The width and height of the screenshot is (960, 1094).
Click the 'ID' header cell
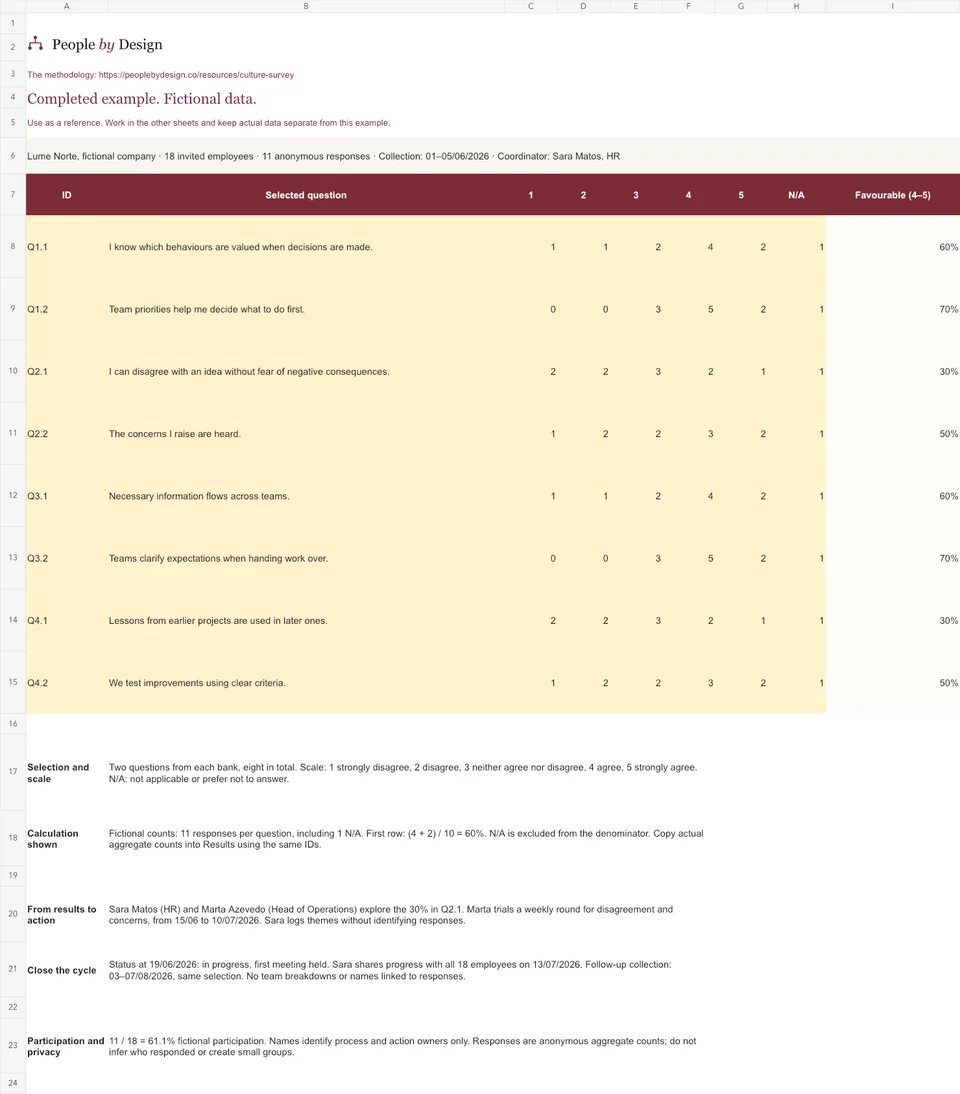pos(66,195)
